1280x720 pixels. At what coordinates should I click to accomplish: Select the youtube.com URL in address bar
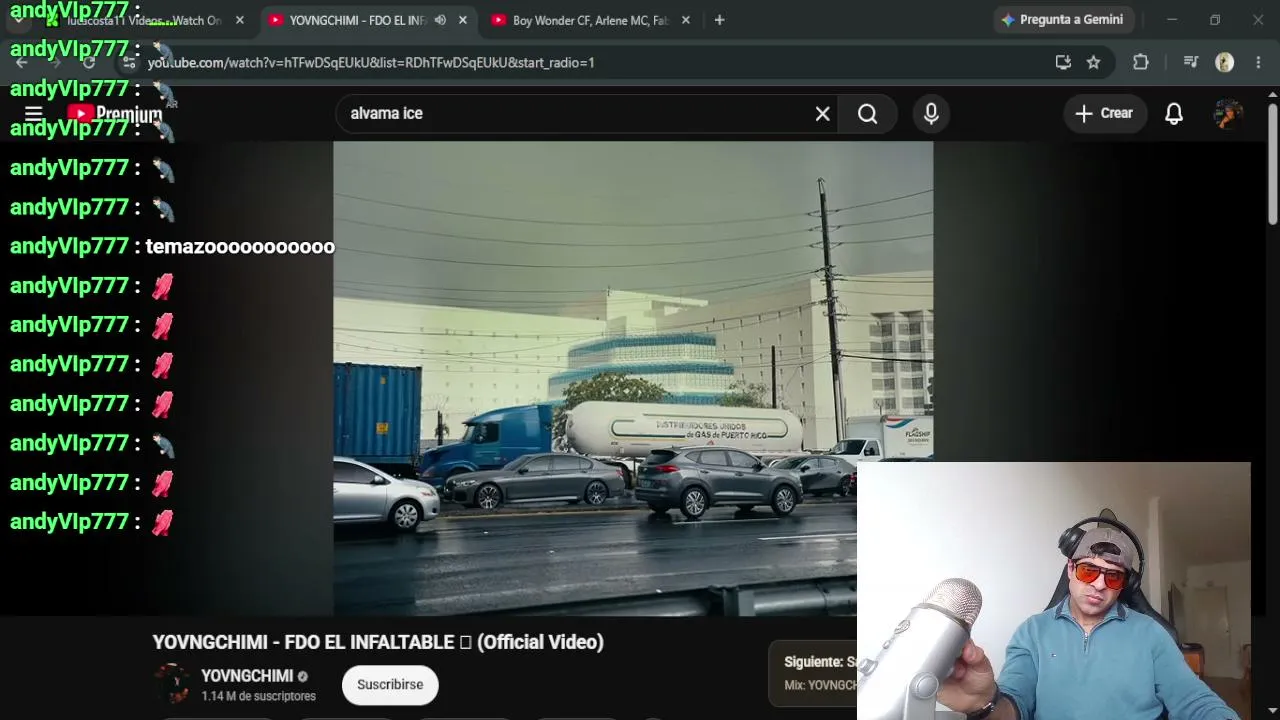pos(371,62)
